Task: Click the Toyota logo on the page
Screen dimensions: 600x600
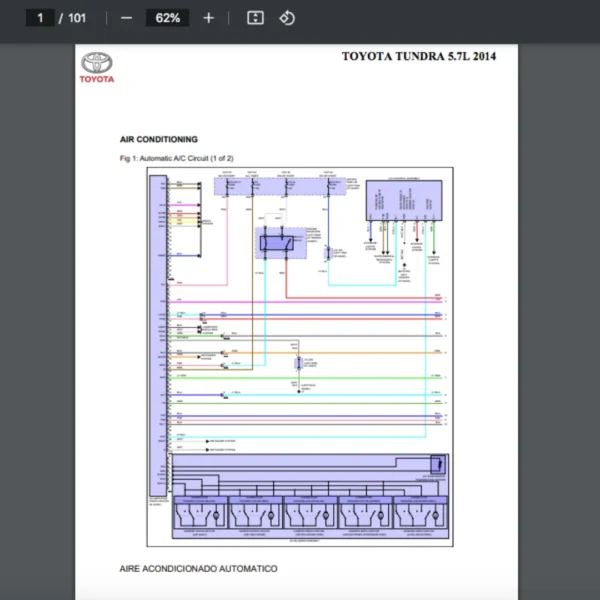Action: pyautogui.click(x=98, y=67)
